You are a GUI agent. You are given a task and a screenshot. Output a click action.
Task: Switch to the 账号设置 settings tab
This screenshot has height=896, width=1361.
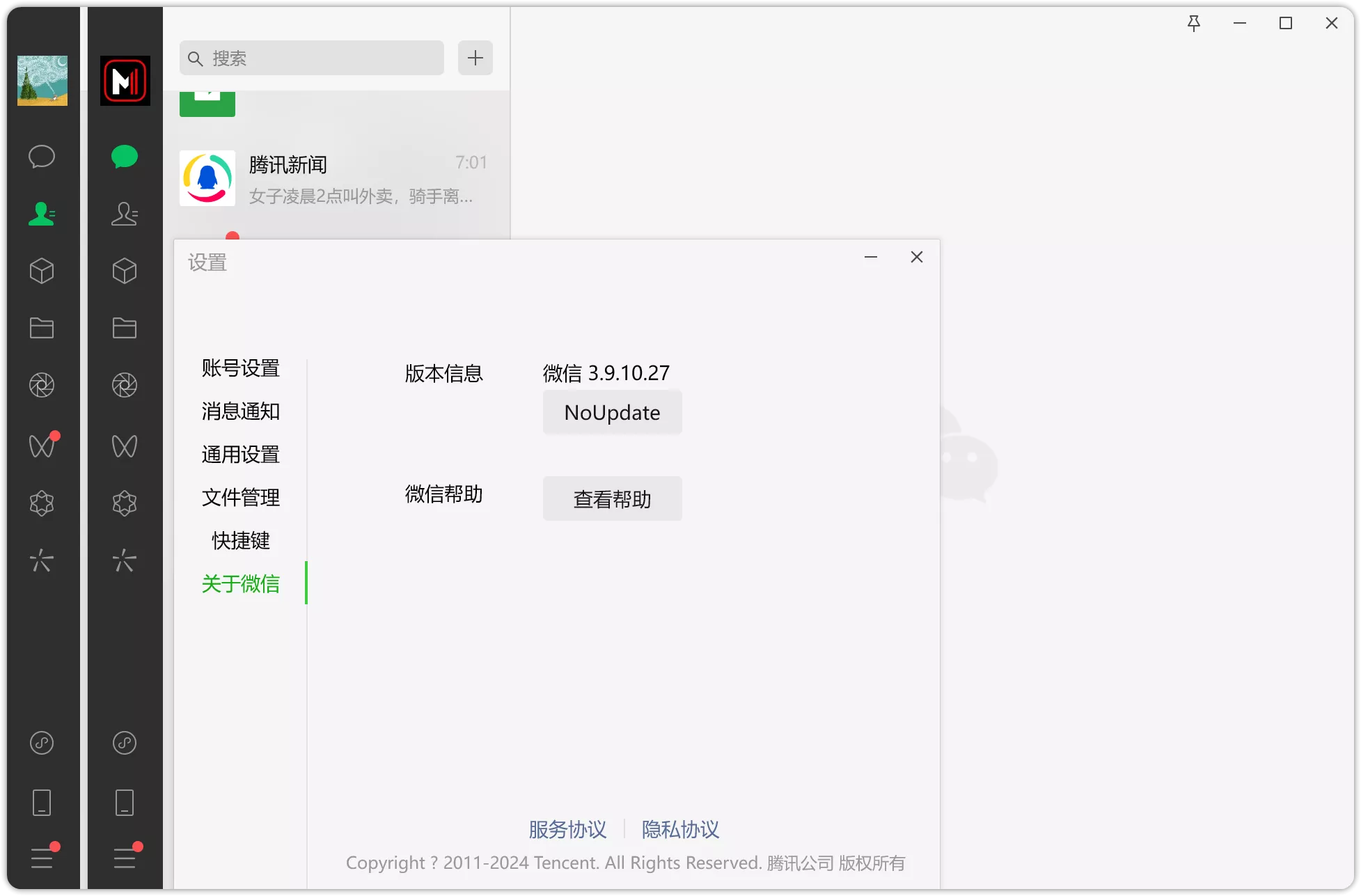click(x=240, y=368)
